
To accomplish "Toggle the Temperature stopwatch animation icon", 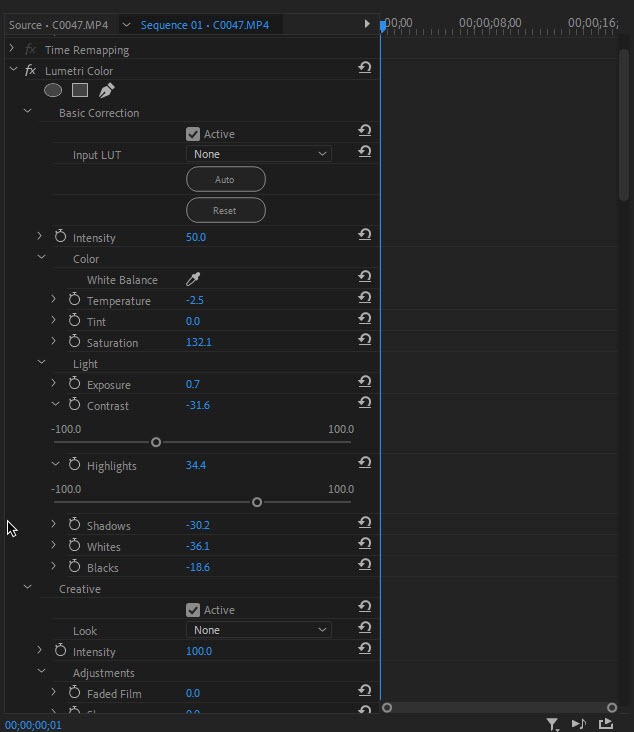I will [74, 300].
